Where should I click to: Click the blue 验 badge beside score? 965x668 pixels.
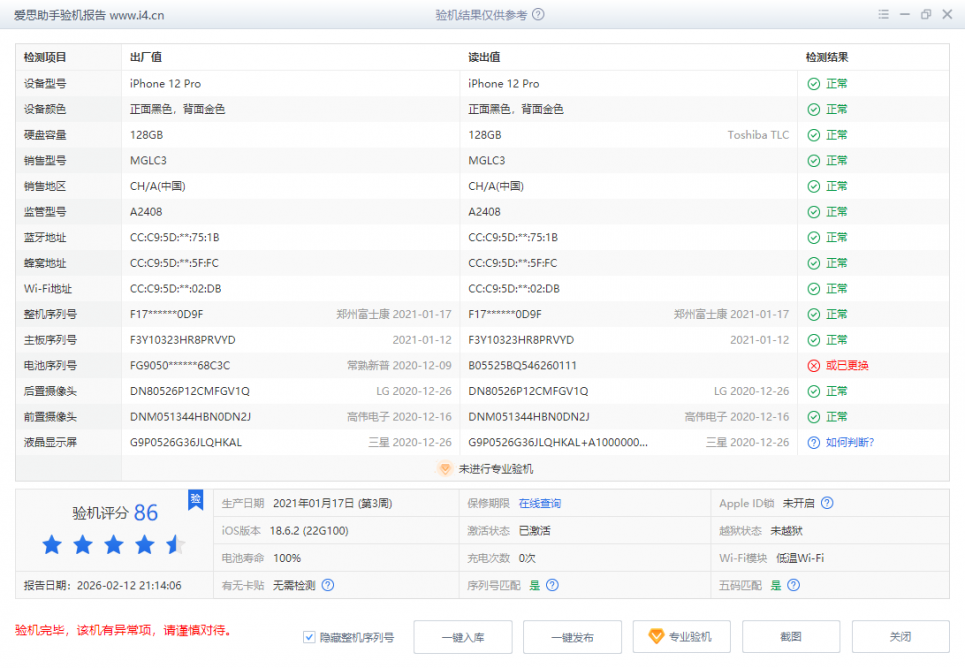pos(196,501)
